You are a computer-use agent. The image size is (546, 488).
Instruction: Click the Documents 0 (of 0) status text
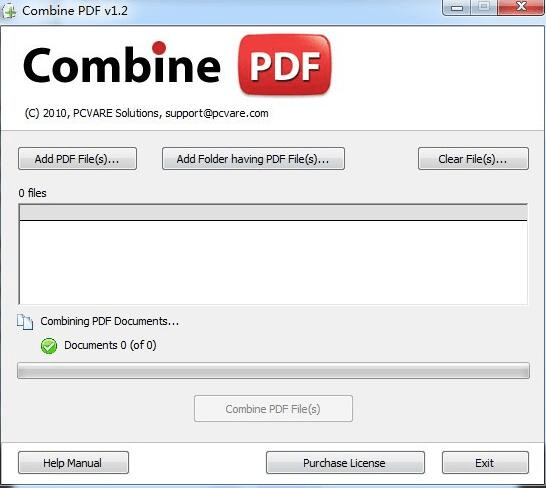(x=110, y=345)
